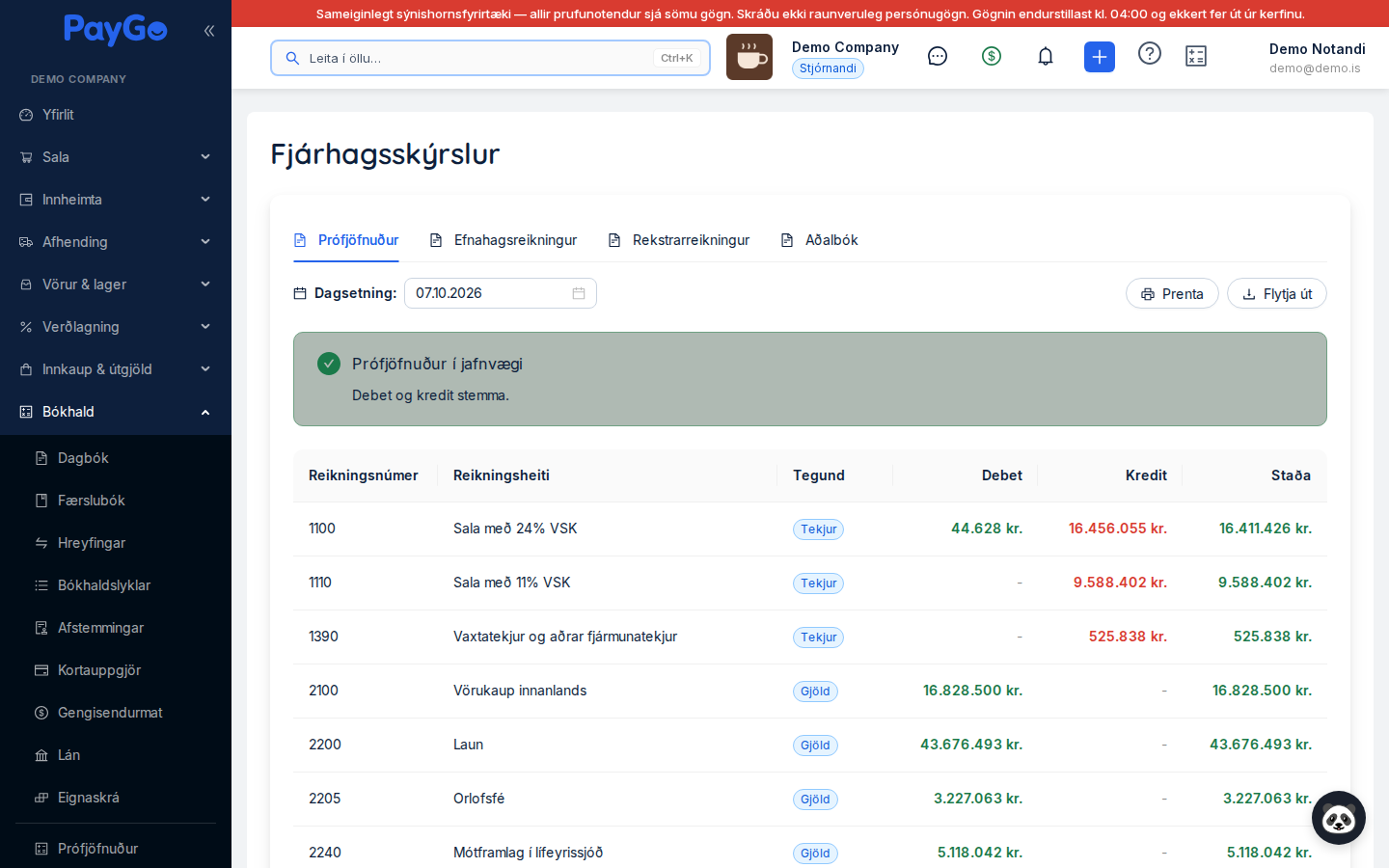Collapse the Bókhald menu
The width and height of the screenshot is (1389, 868).
pyautogui.click(x=116, y=412)
